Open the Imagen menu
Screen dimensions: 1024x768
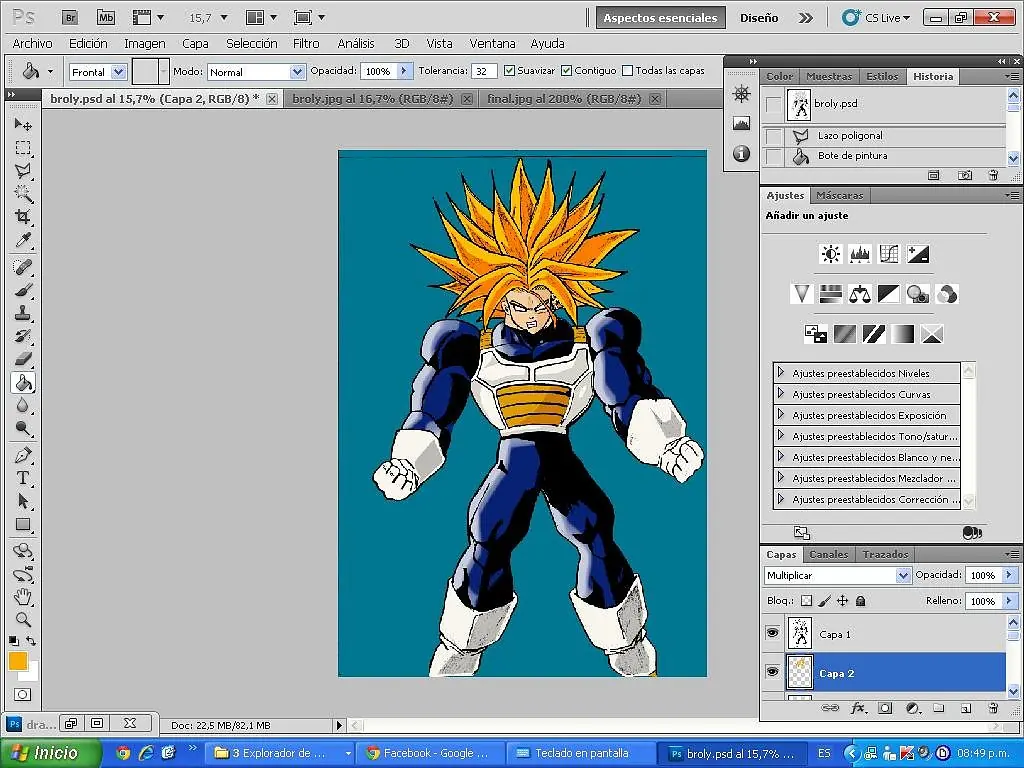pos(144,44)
